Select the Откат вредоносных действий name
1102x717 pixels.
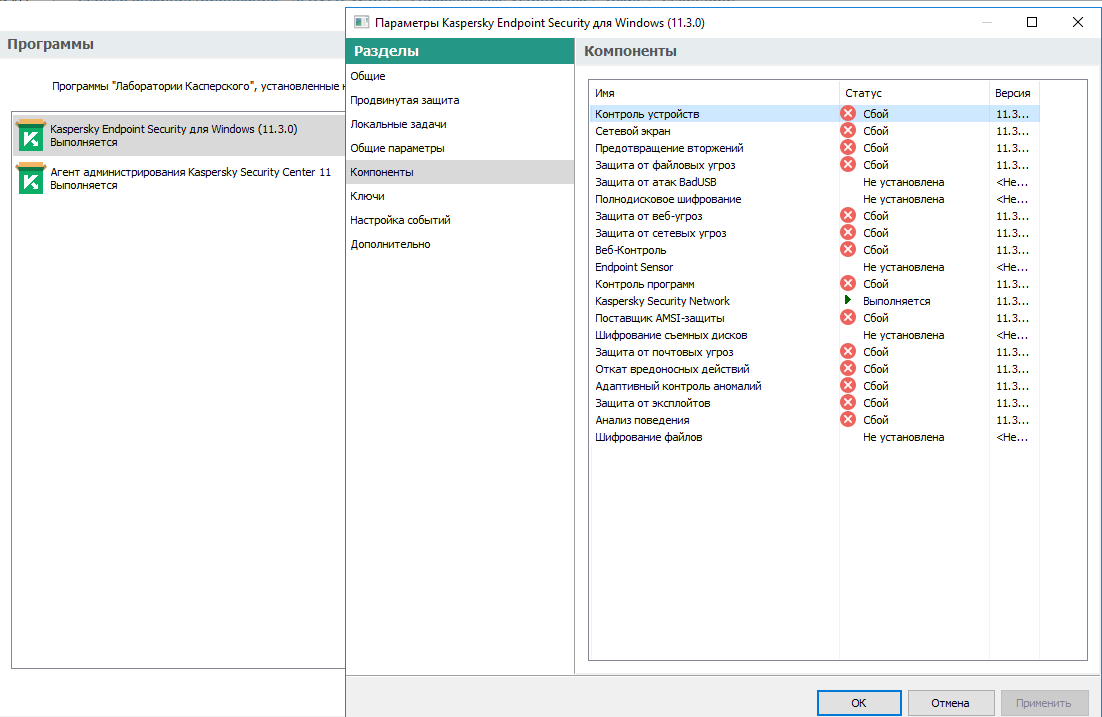click(x=672, y=369)
